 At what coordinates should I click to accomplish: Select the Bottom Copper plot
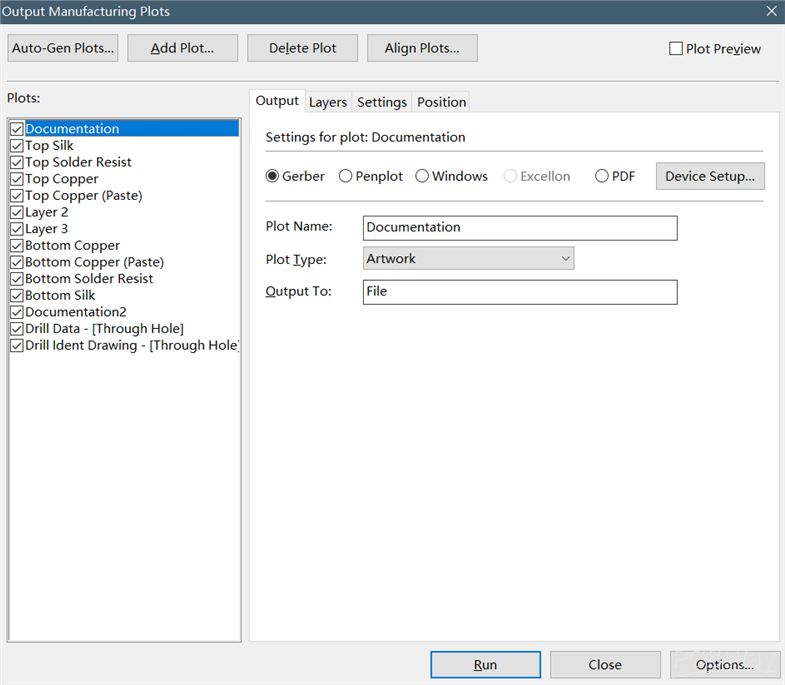73,245
